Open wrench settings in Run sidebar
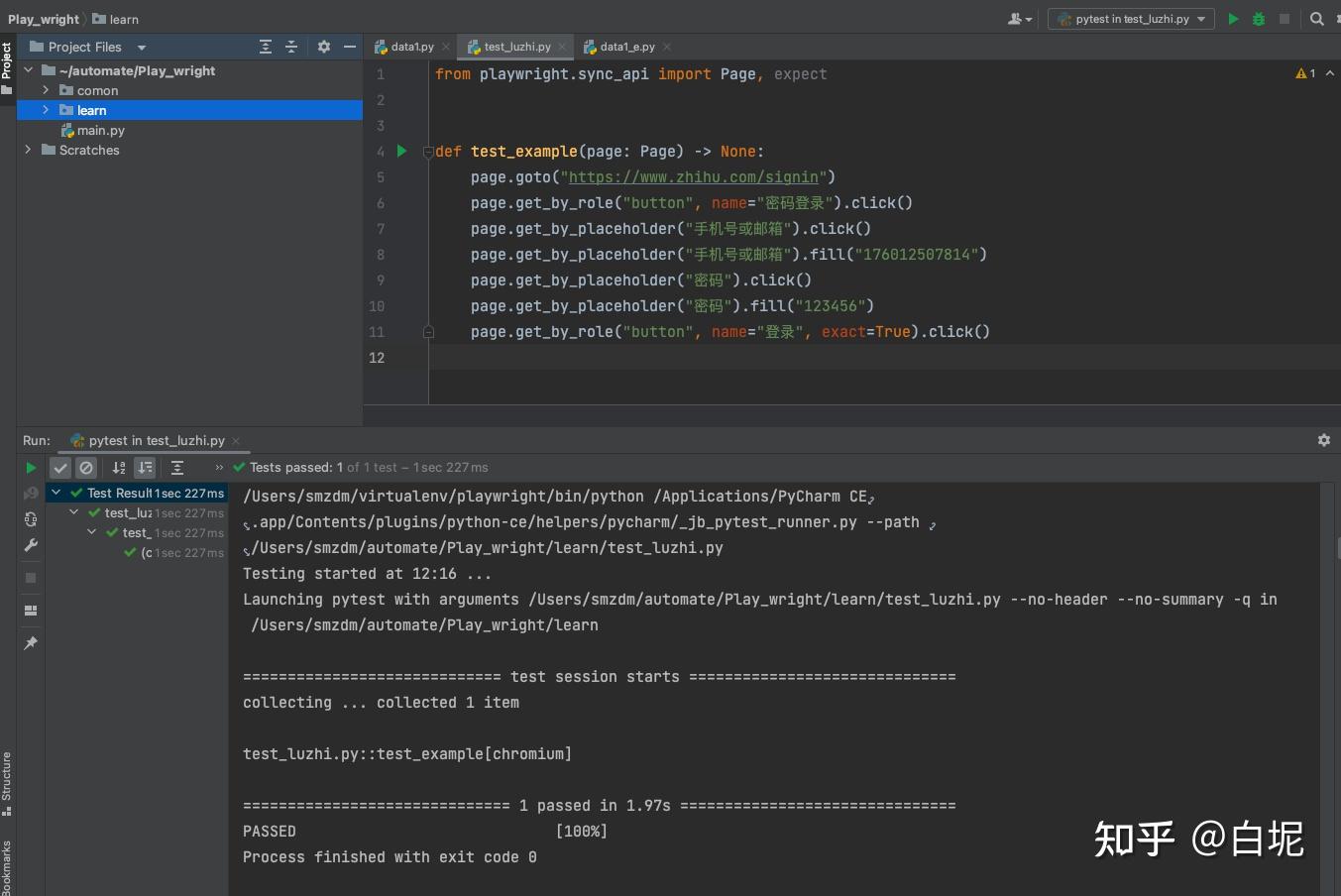Screen dimensions: 1341x896 point(31,545)
